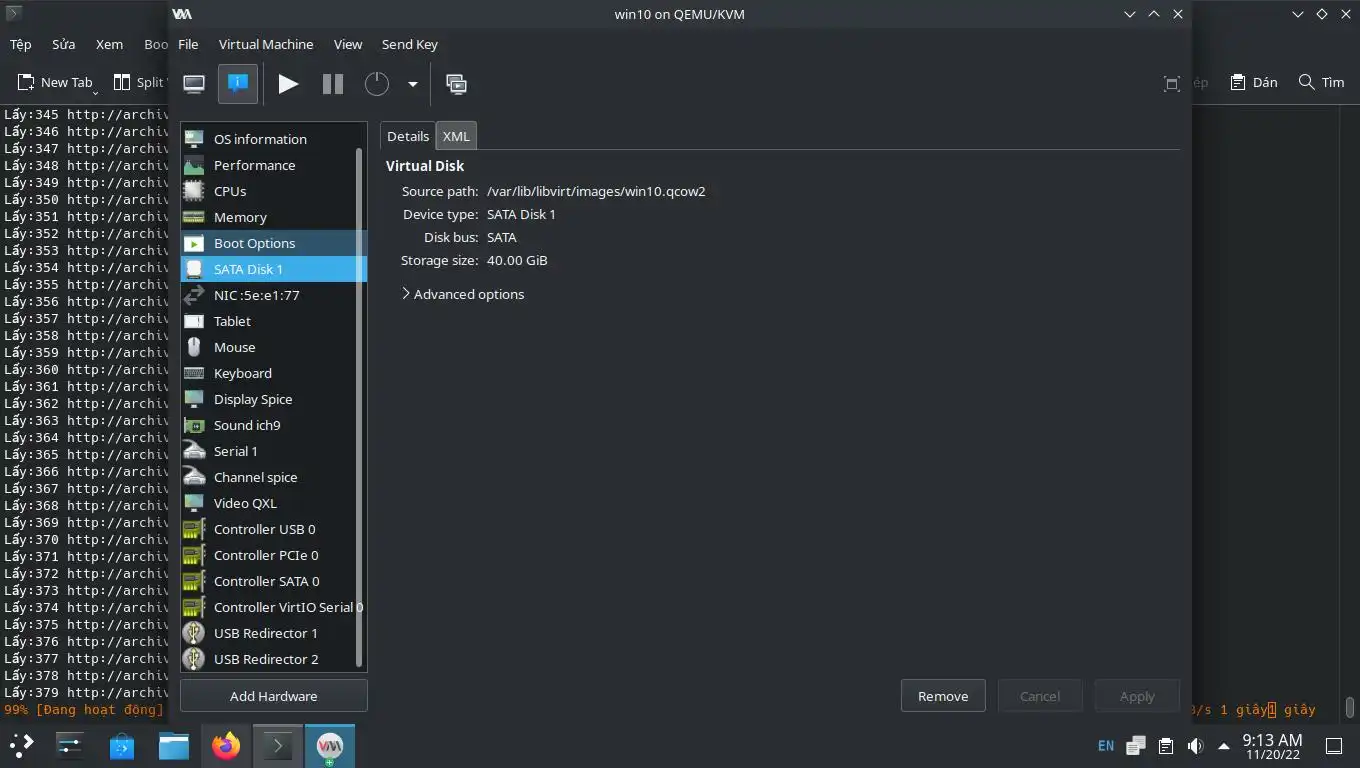The image size is (1360, 768).
Task: Click the EN keyboard layout indicator
Action: 1106,745
